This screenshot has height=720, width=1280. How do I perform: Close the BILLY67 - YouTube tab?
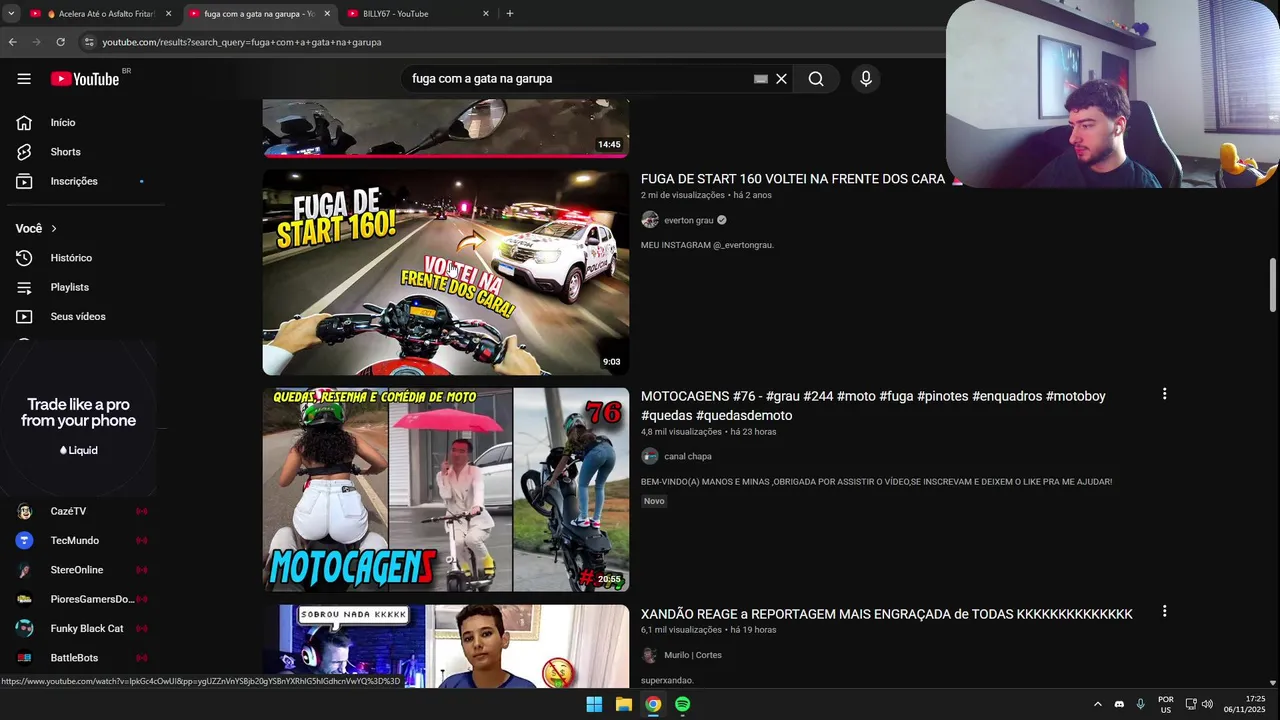486,14
